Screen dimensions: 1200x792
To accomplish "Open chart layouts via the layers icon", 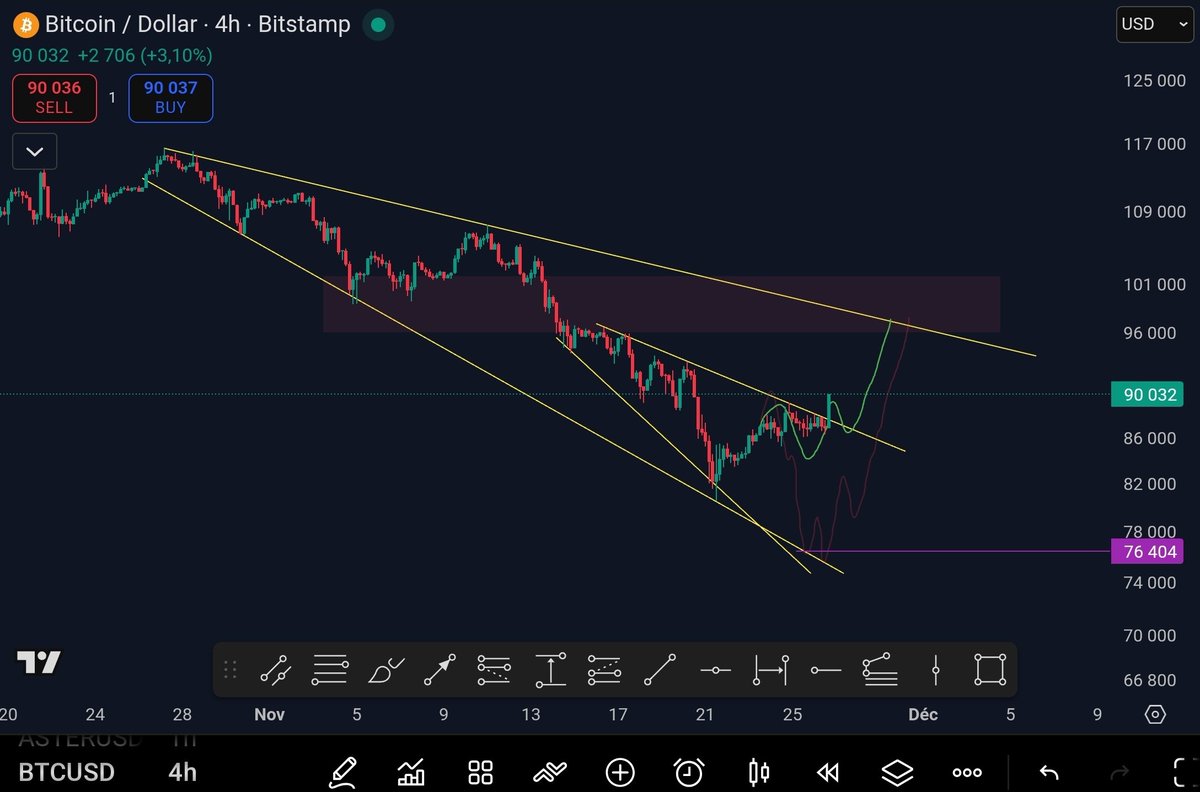I will point(897,772).
